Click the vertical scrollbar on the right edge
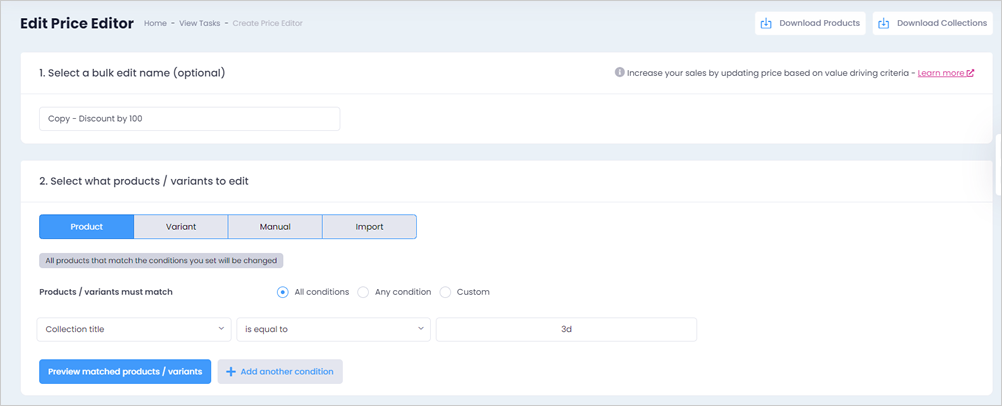This screenshot has width=1002, height=406. (999, 164)
